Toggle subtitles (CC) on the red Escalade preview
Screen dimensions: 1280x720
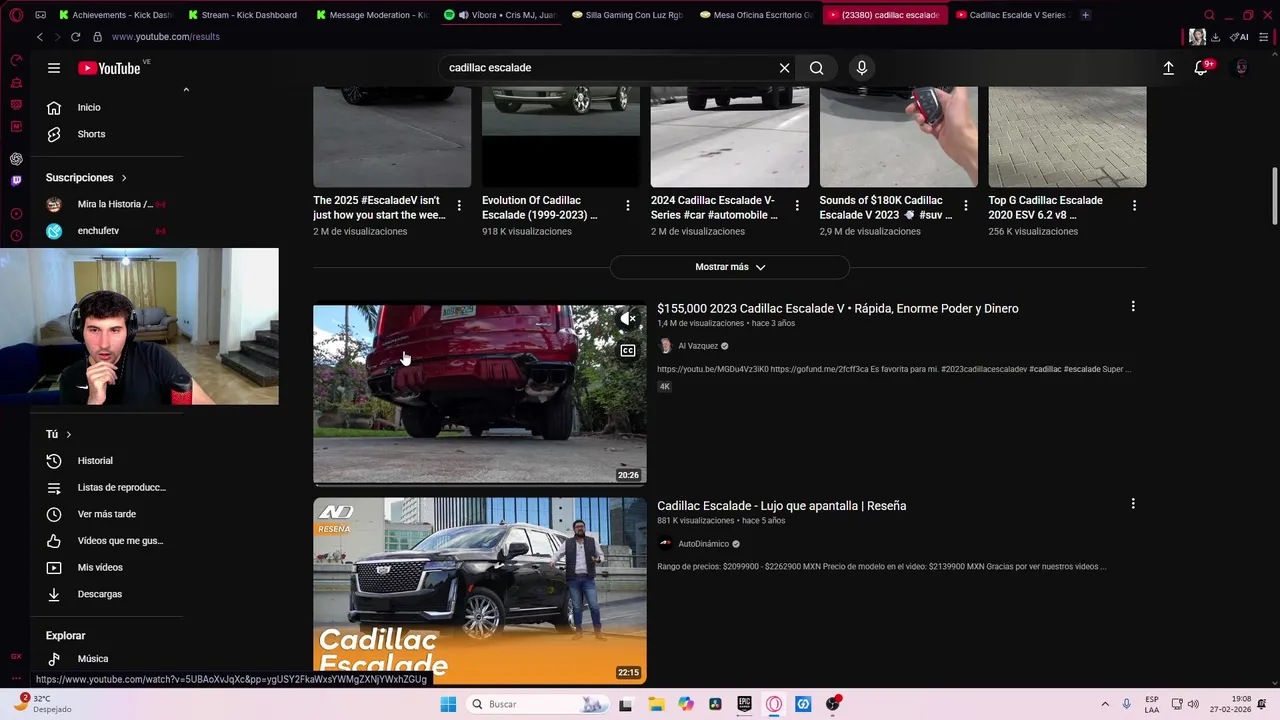(x=628, y=351)
